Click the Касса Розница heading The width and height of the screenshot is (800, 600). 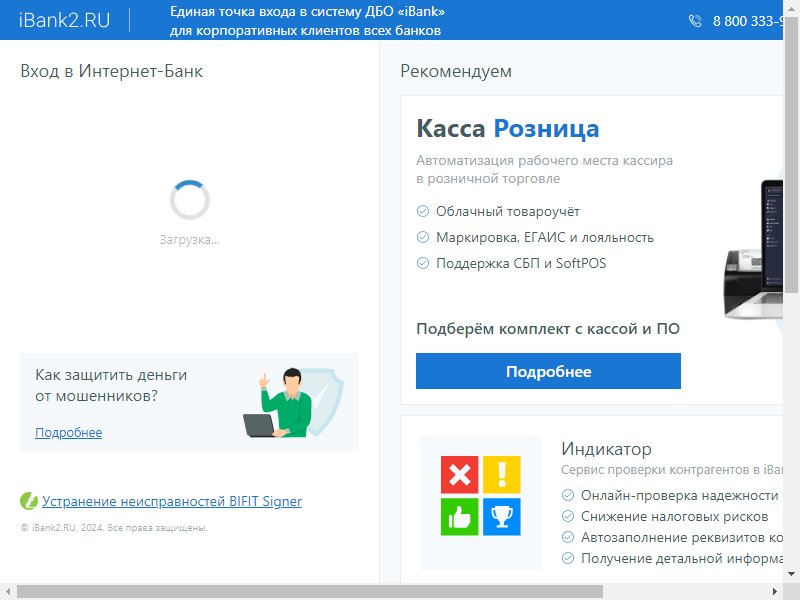508,129
